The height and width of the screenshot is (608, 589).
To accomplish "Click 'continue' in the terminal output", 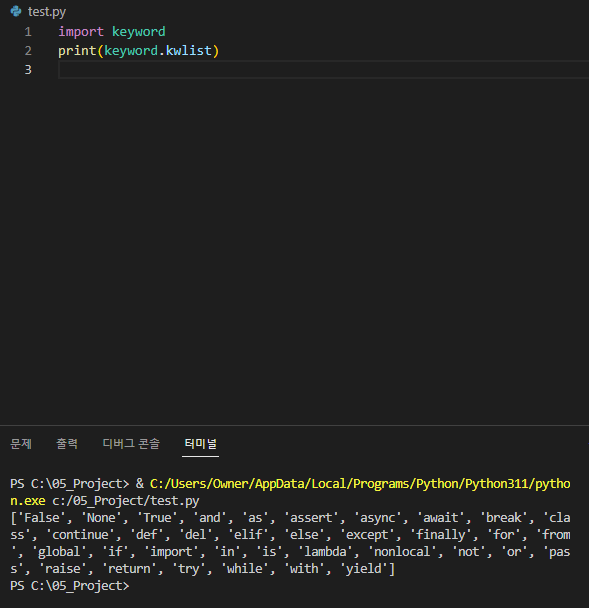I will [80, 535].
